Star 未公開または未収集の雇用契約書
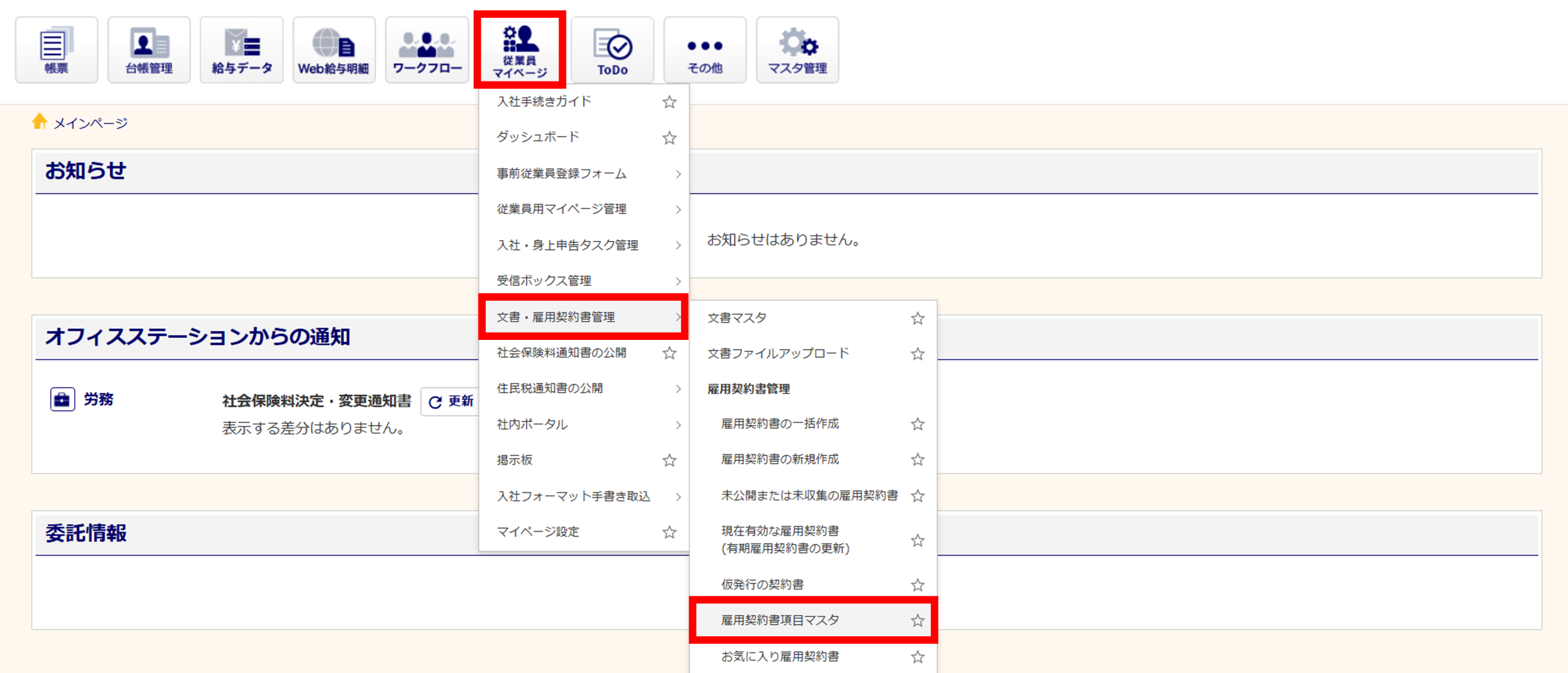 (918, 495)
